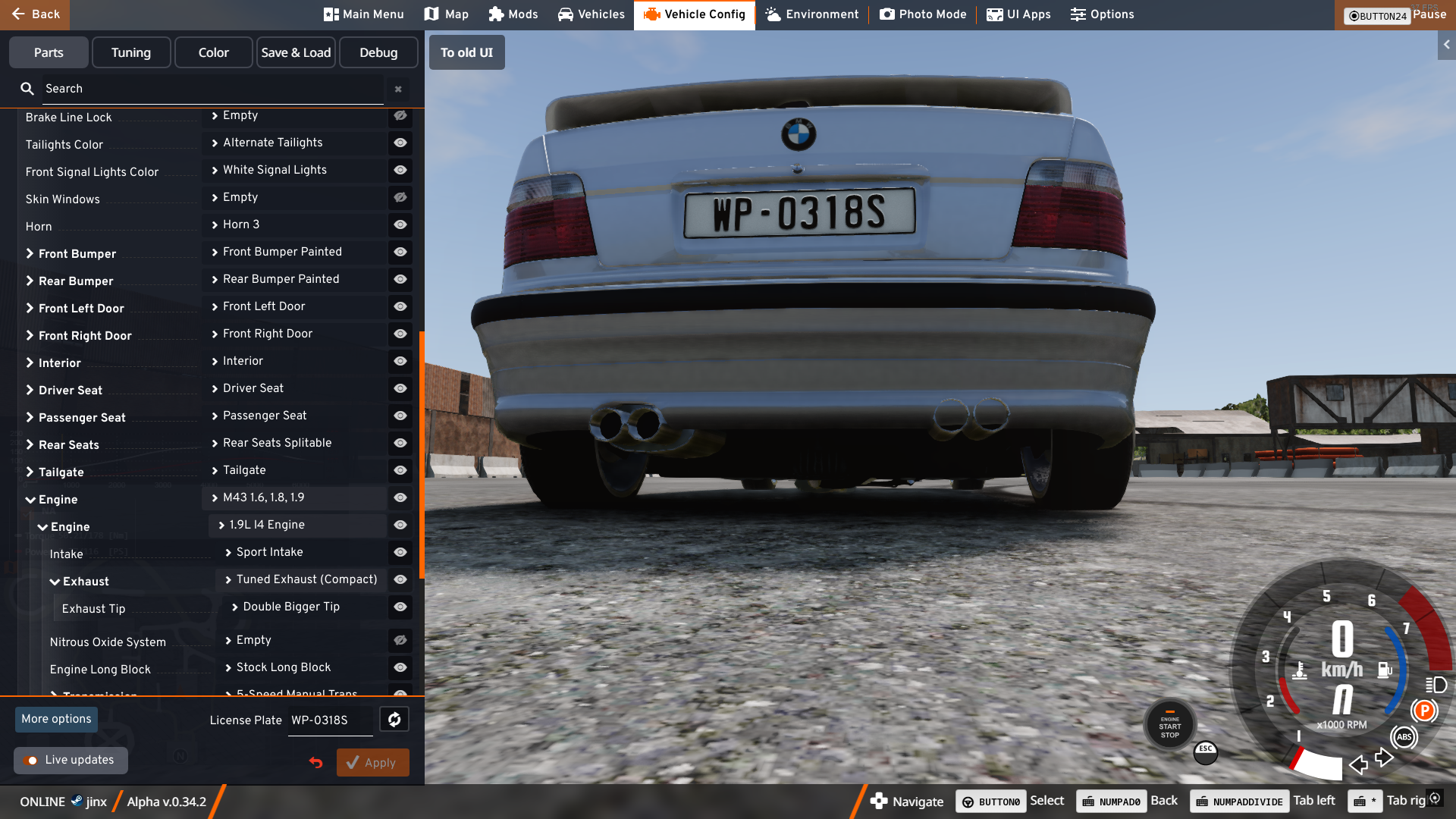
Task: Toggle visibility of Horn 3 part
Action: click(400, 225)
